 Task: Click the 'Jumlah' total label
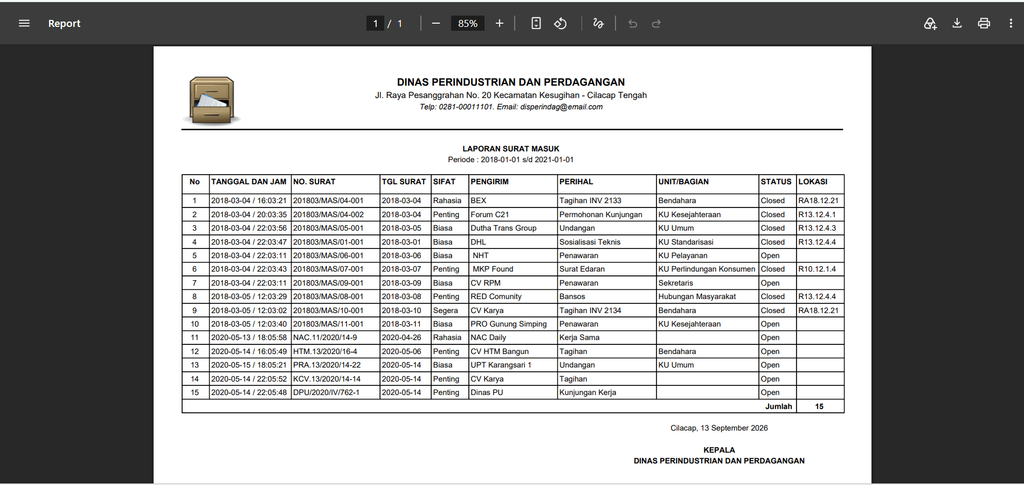(778, 406)
